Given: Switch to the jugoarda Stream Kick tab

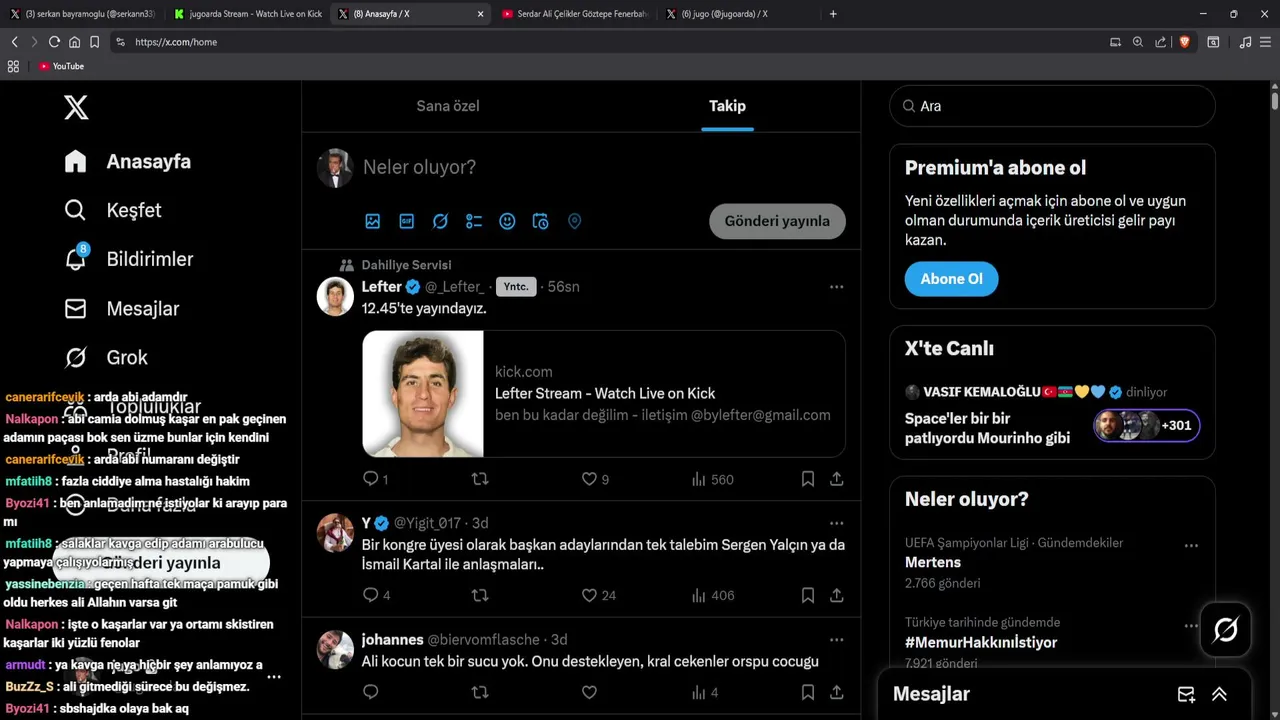Looking at the screenshot, I should coord(247,14).
